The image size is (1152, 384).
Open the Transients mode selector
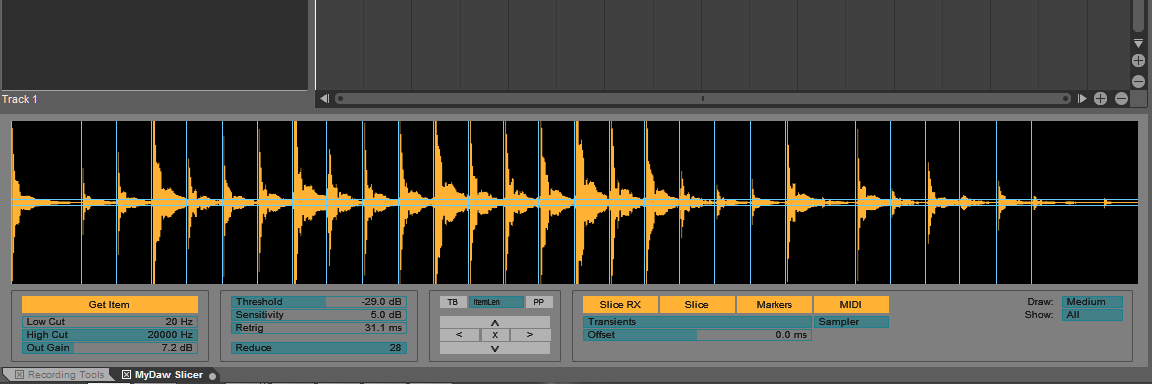pos(697,322)
